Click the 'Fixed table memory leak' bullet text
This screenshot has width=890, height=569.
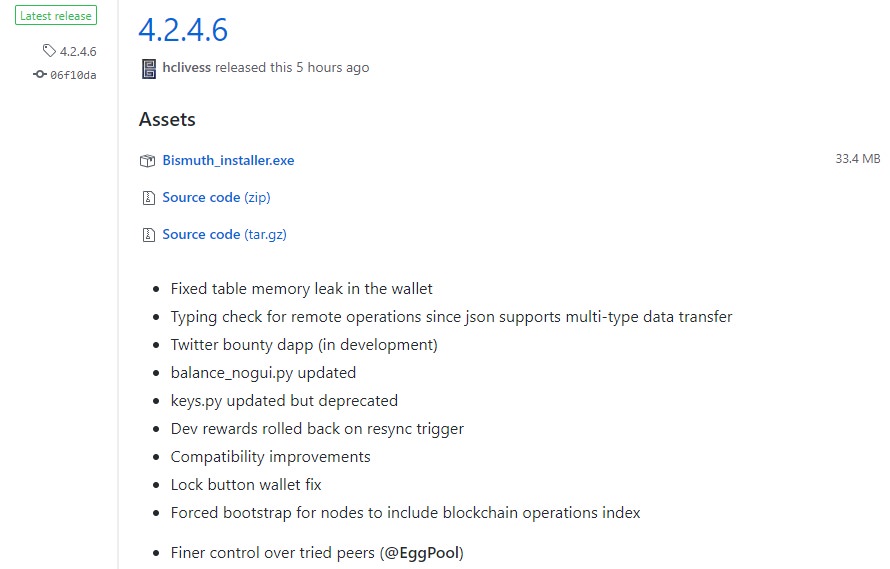[301, 288]
